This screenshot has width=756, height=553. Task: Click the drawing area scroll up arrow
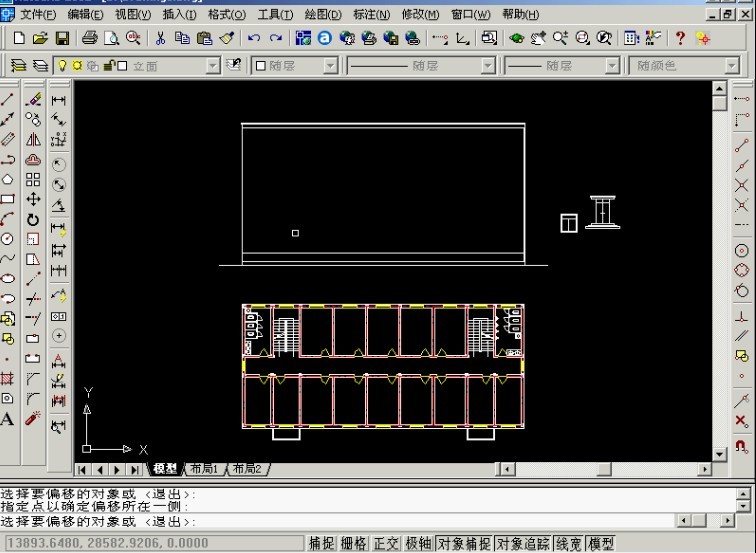[x=719, y=88]
